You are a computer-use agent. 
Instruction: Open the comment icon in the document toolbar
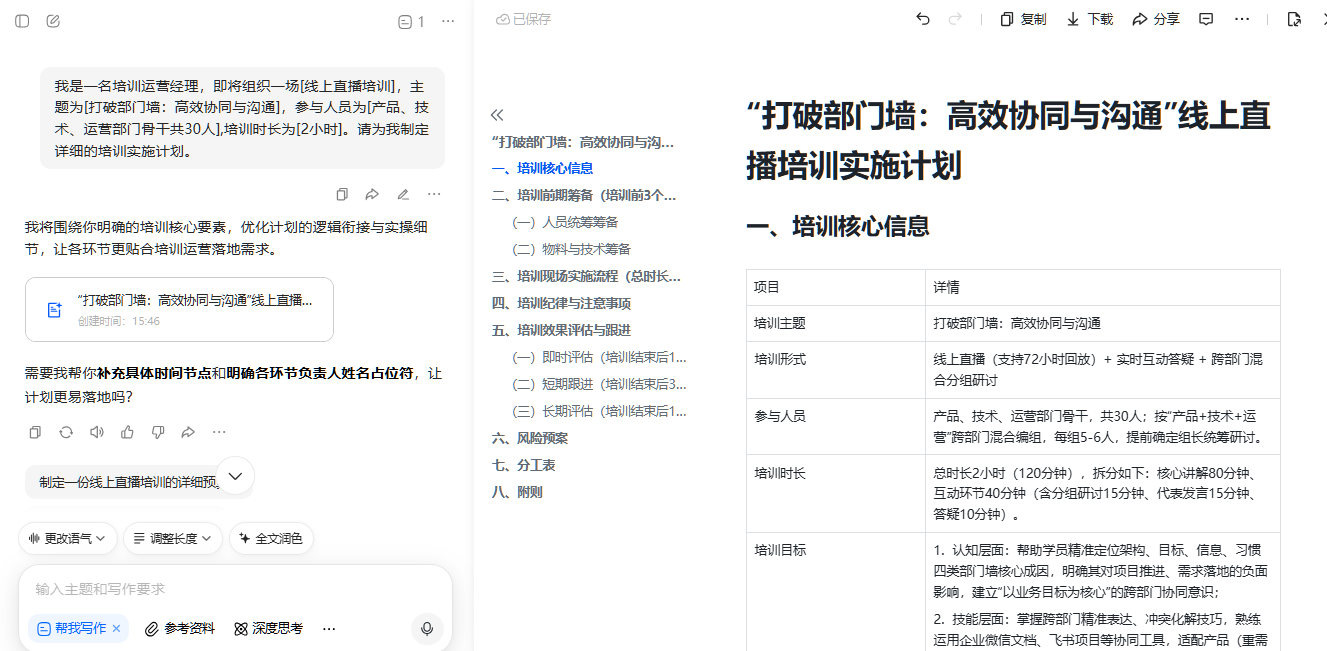tap(1206, 19)
